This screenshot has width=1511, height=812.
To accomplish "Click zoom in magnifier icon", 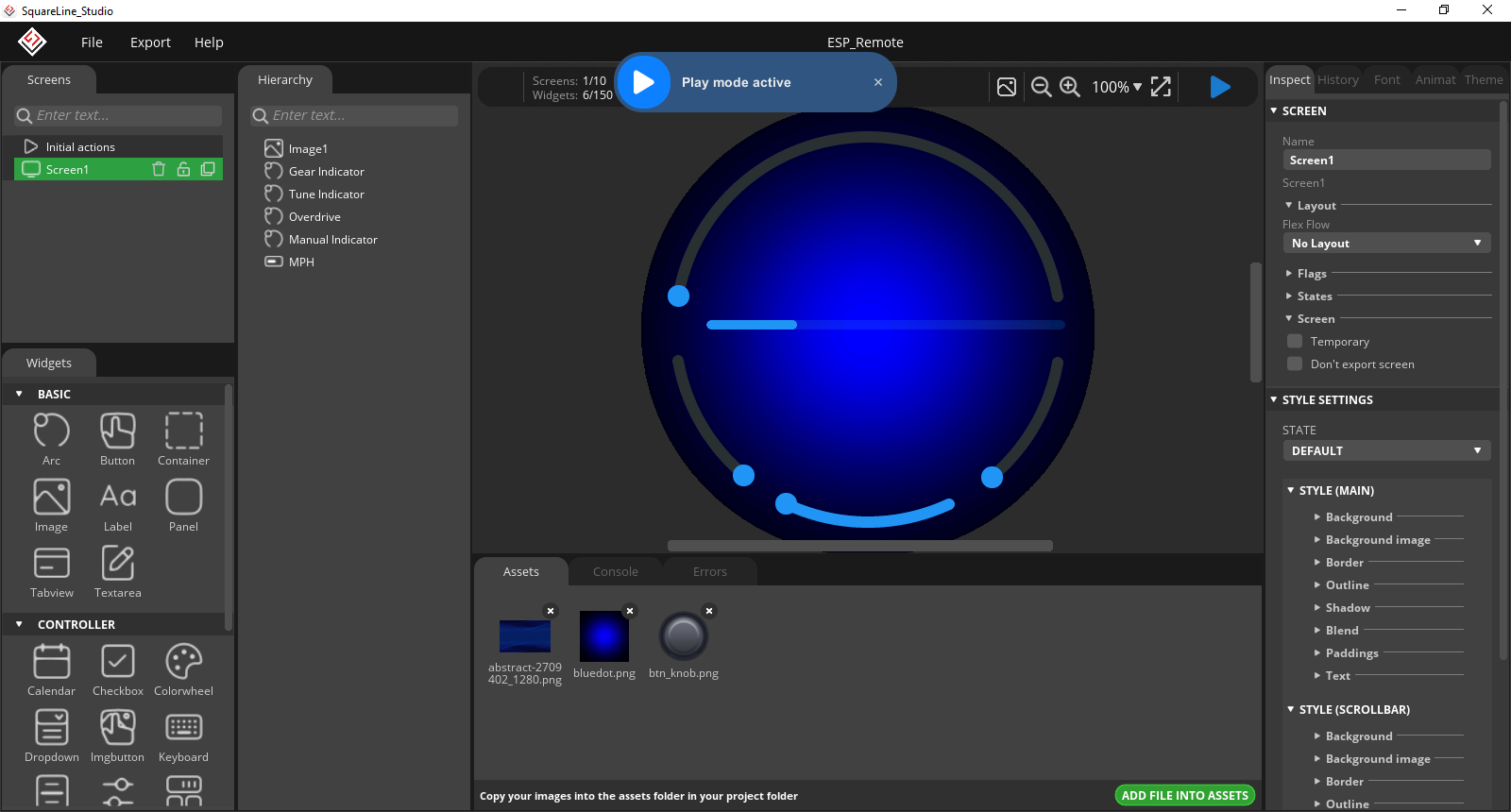I will point(1070,87).
